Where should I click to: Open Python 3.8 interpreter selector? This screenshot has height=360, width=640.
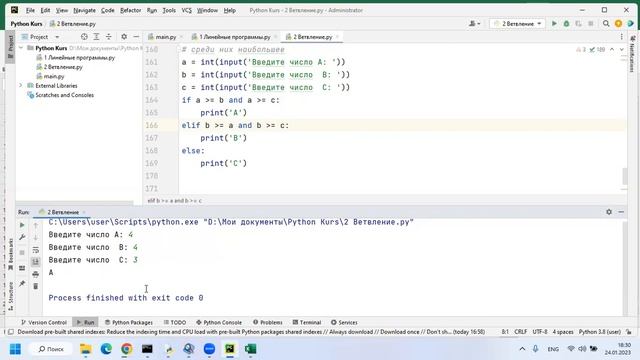(x=600, y=332)
